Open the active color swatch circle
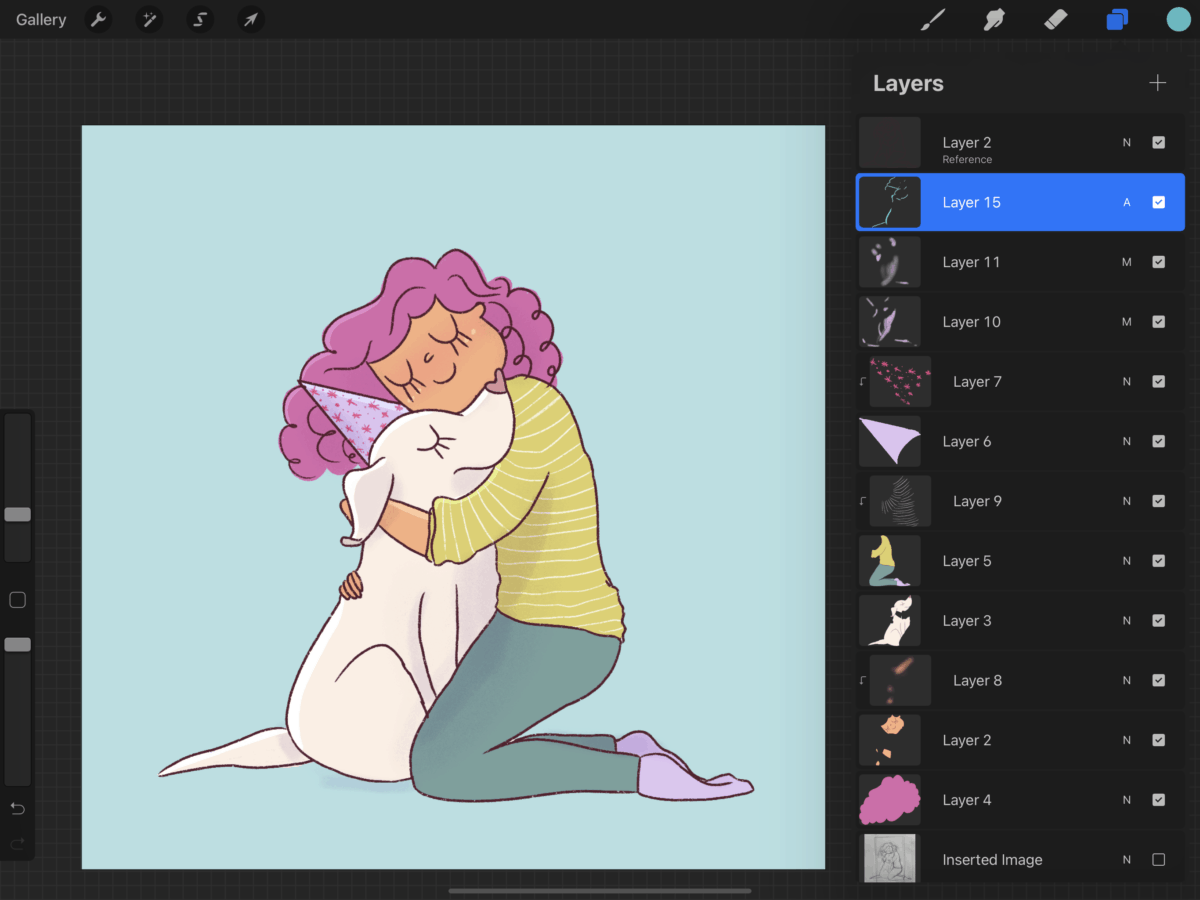The width and height of the screenshot is (1200, 900). [x=1178, y=19]
